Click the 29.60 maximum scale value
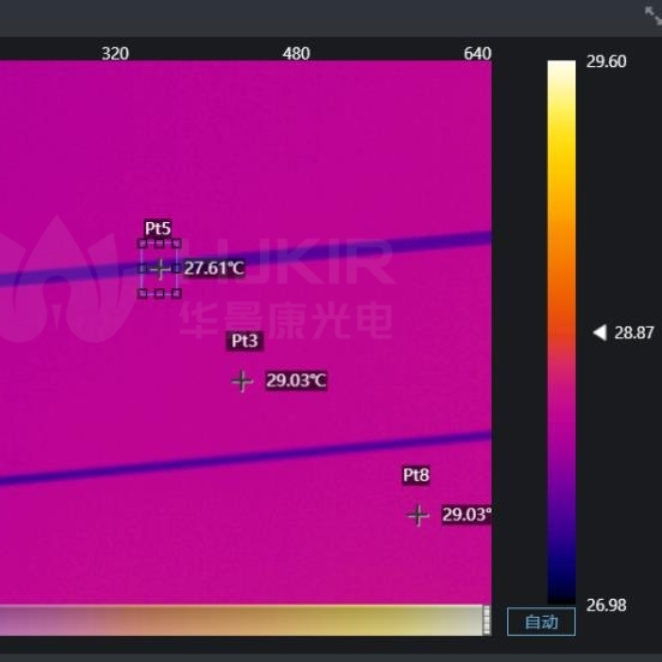 coord(606,62)
